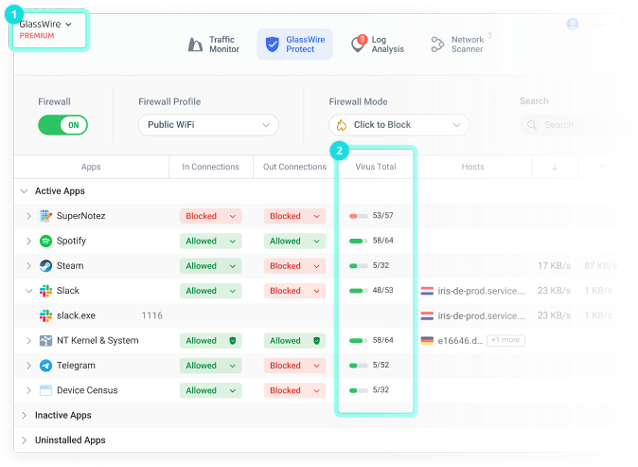Open the Traffic Monitor graph icon
Viewport: 638px width, 467px height.
195,44
